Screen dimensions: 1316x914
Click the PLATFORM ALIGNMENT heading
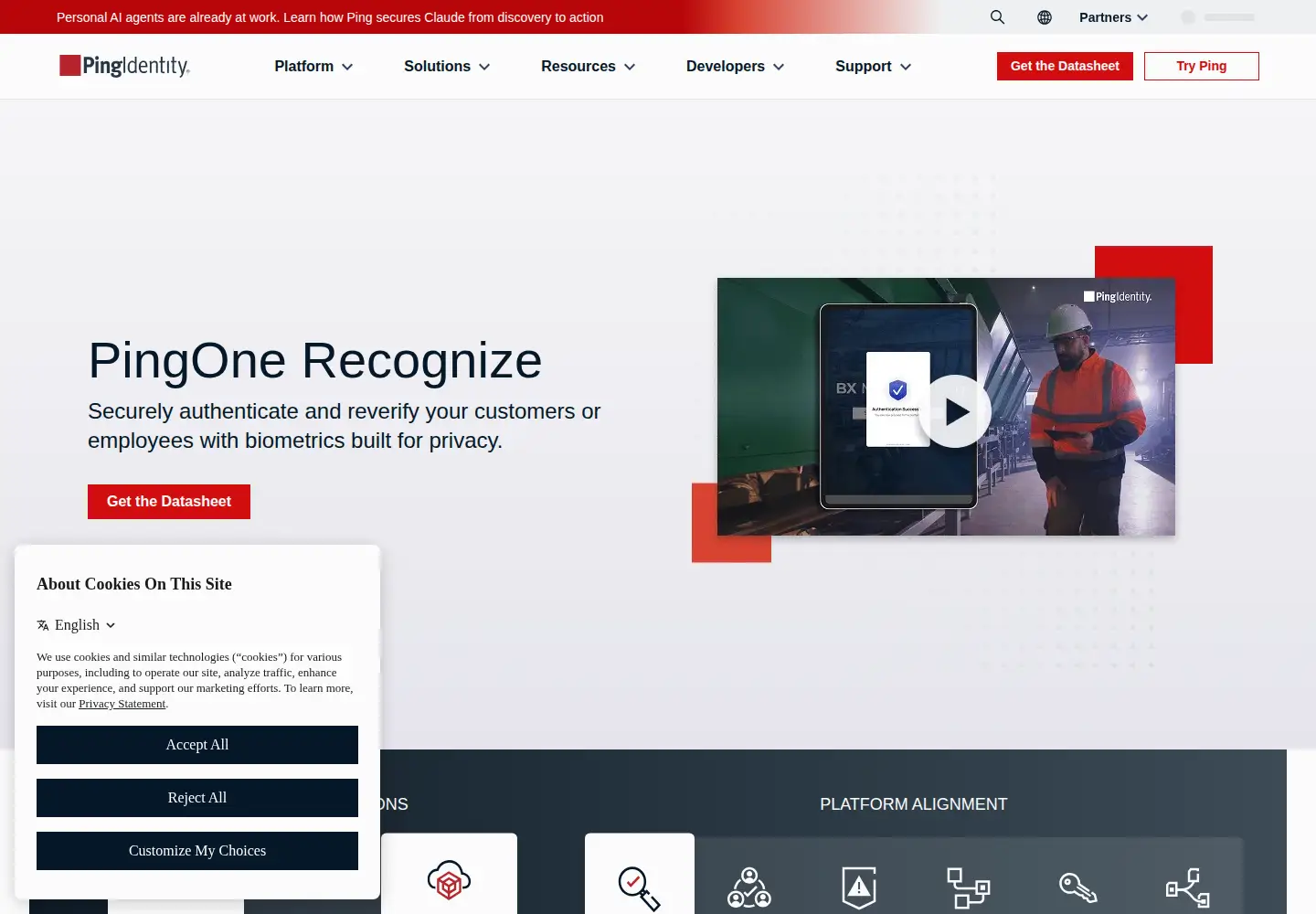coord(914,804)
